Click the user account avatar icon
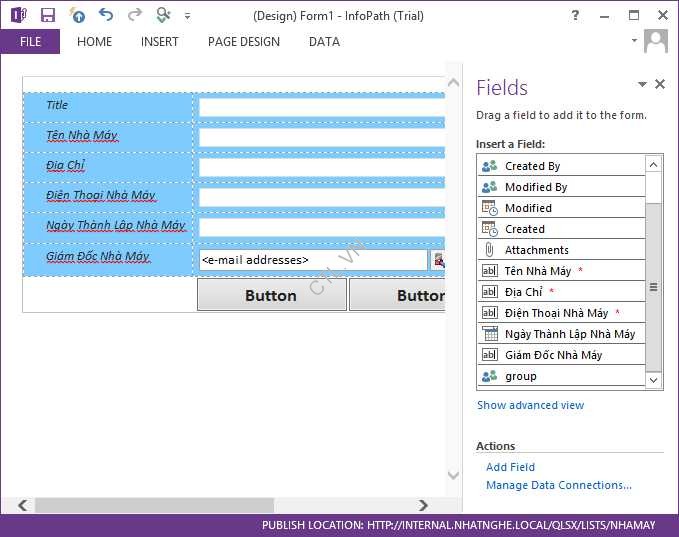 [656, 42]
